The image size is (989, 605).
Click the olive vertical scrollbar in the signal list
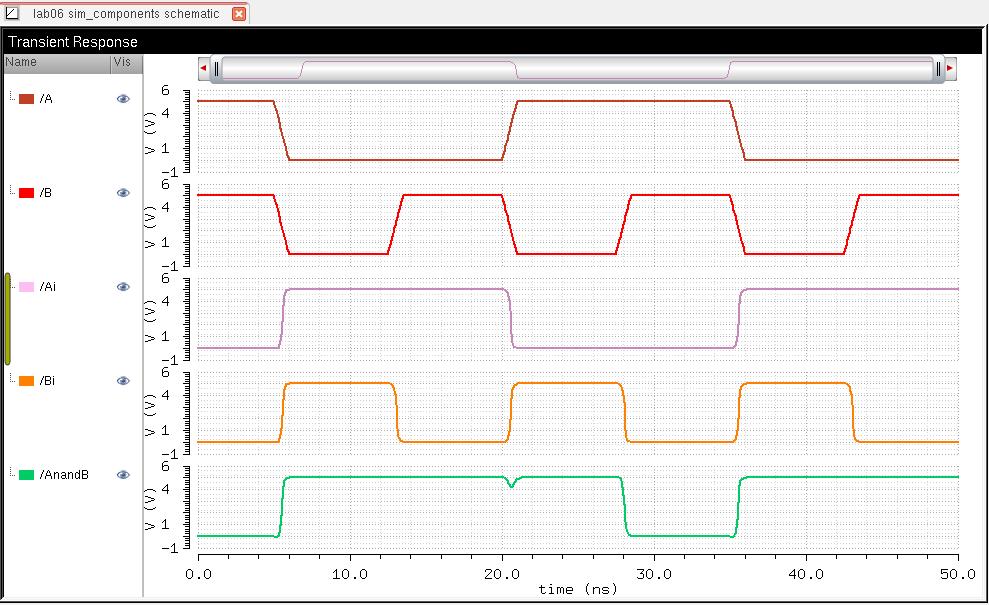[x=8, y=318]
